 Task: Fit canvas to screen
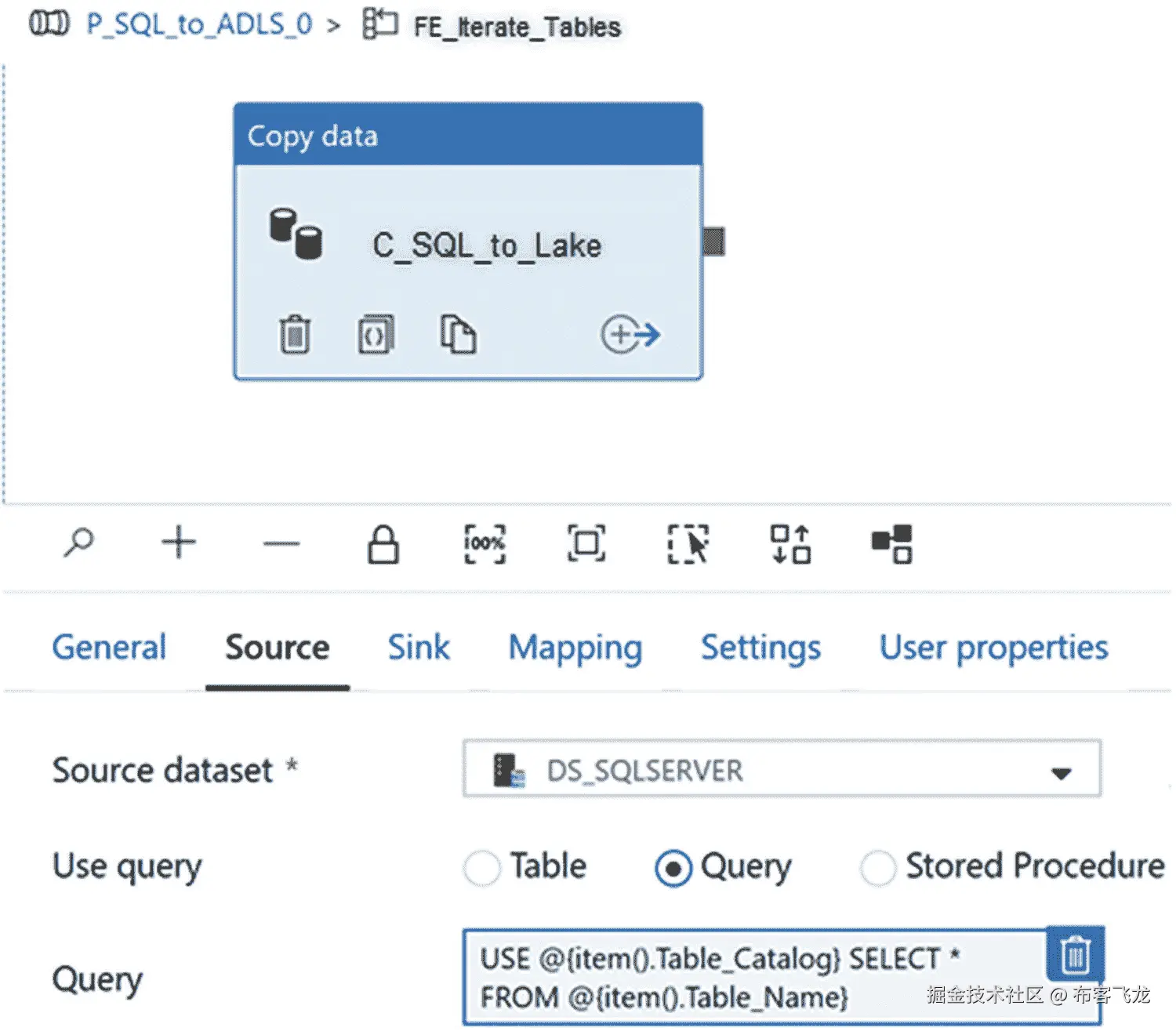[x=586, y=543]
